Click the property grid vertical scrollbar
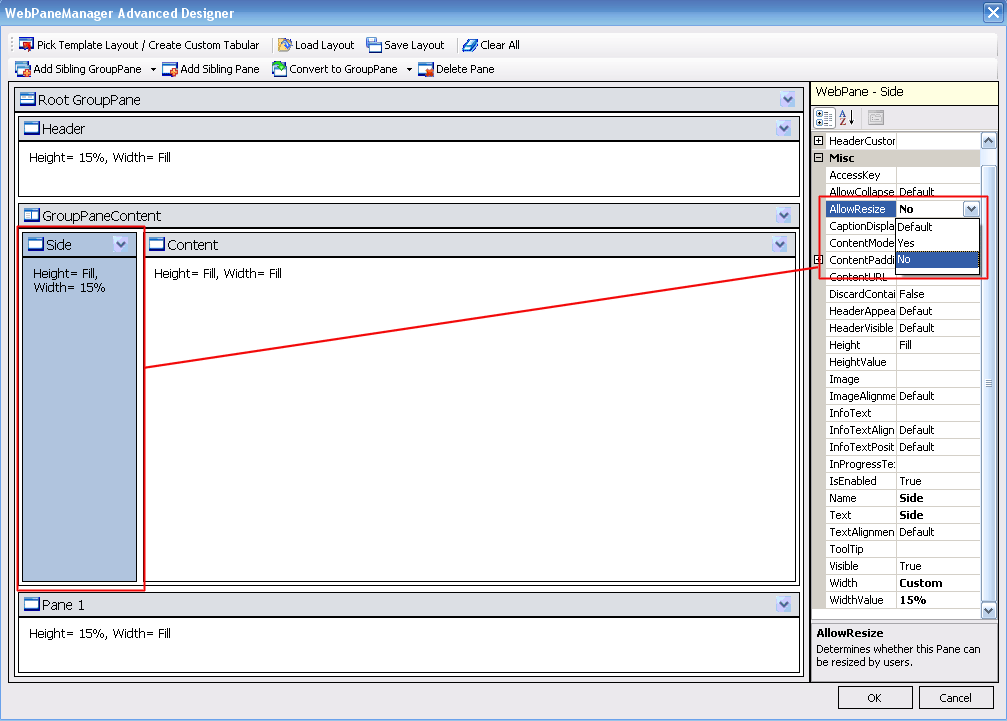 tap(989, 382)
